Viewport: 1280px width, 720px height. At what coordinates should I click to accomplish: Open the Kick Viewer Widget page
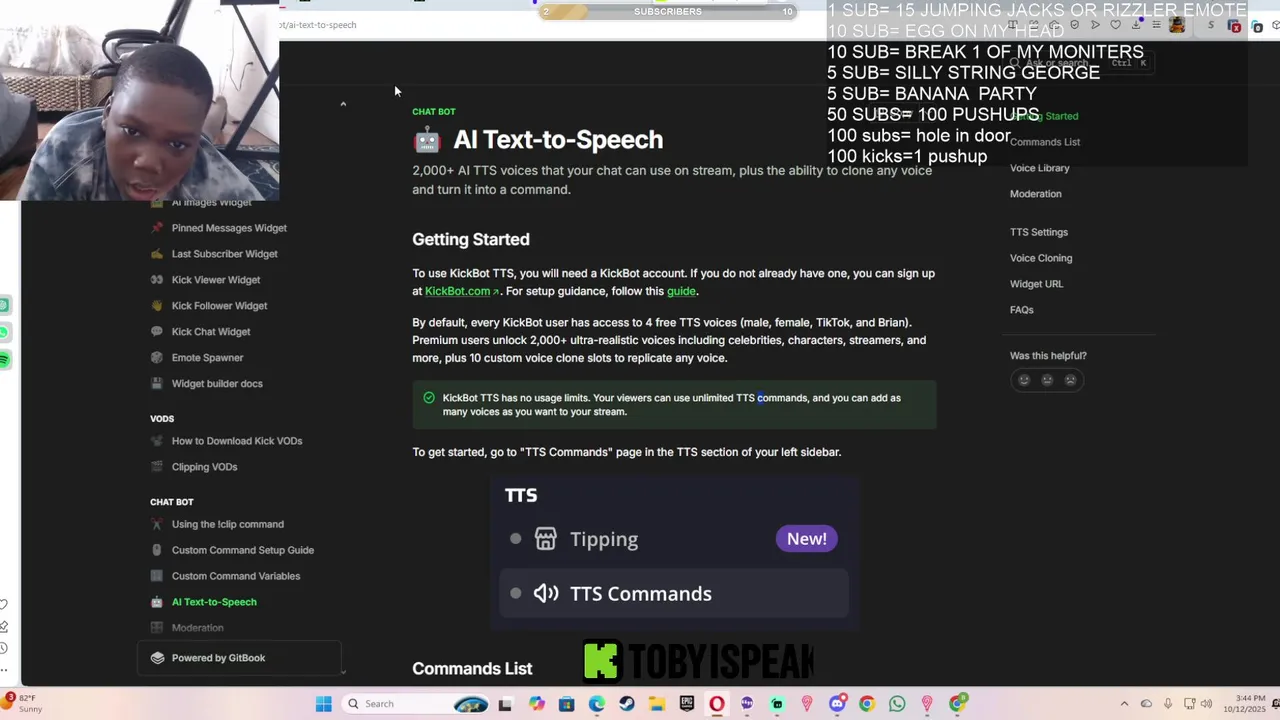[216, 280]
